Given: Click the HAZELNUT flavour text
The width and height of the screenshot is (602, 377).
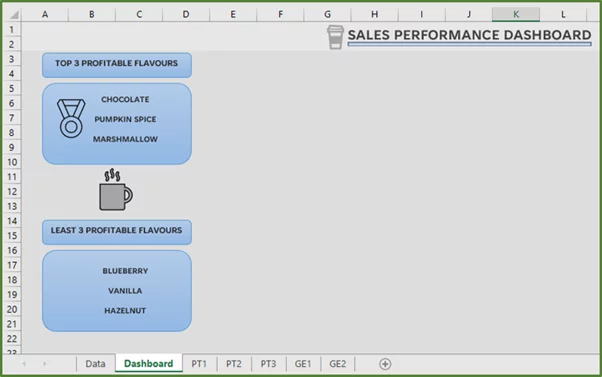Looking at the screenshot, I should (125, 311).
